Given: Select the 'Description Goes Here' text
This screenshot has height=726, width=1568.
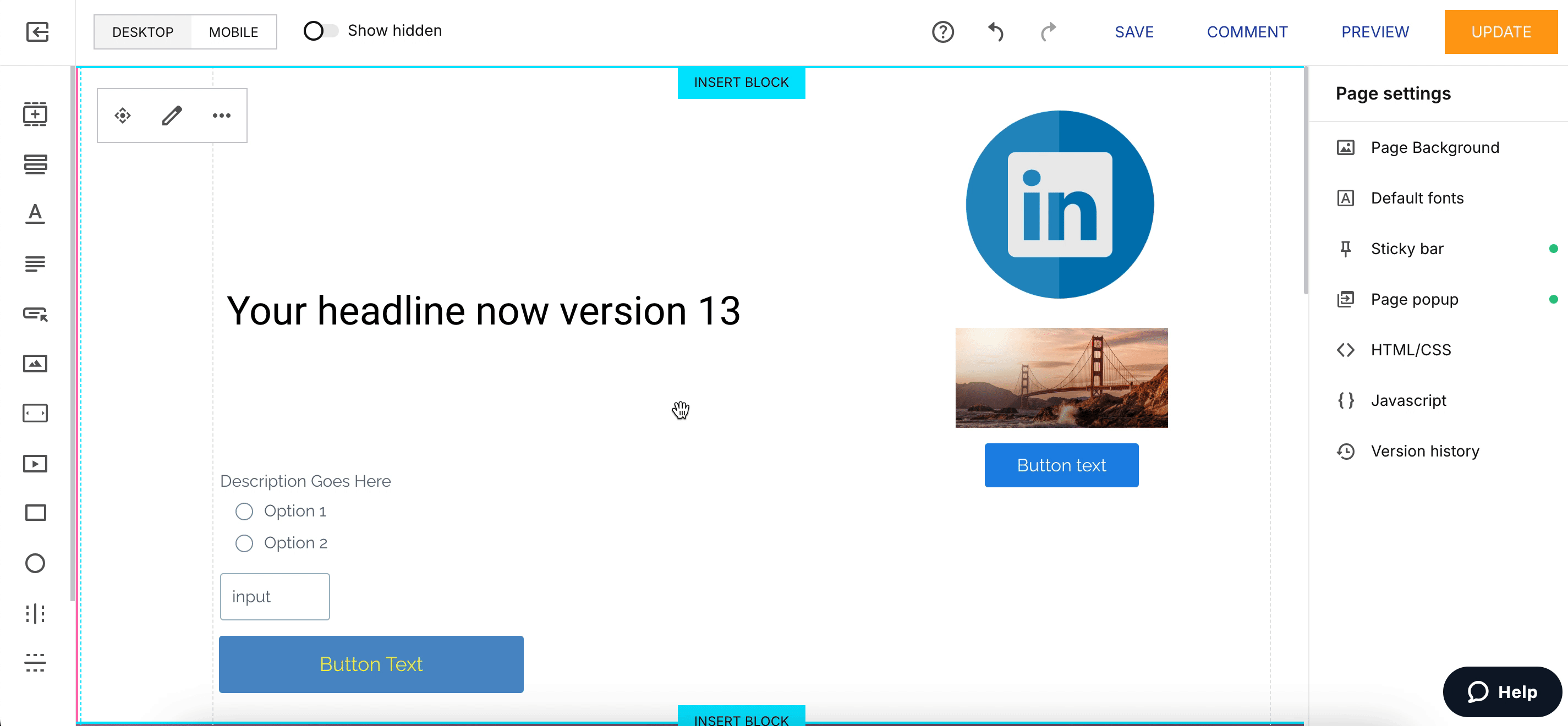Looking at the screenshot, I should point(305,481).
